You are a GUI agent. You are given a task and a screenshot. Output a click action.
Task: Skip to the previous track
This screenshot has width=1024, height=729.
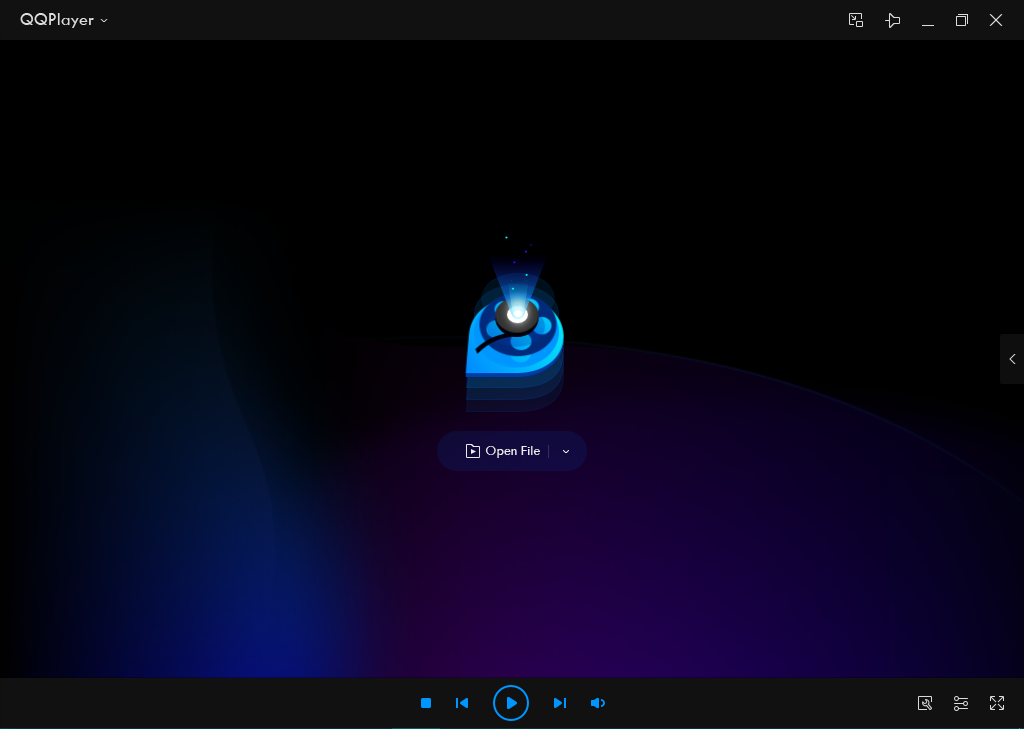point(461,703)
